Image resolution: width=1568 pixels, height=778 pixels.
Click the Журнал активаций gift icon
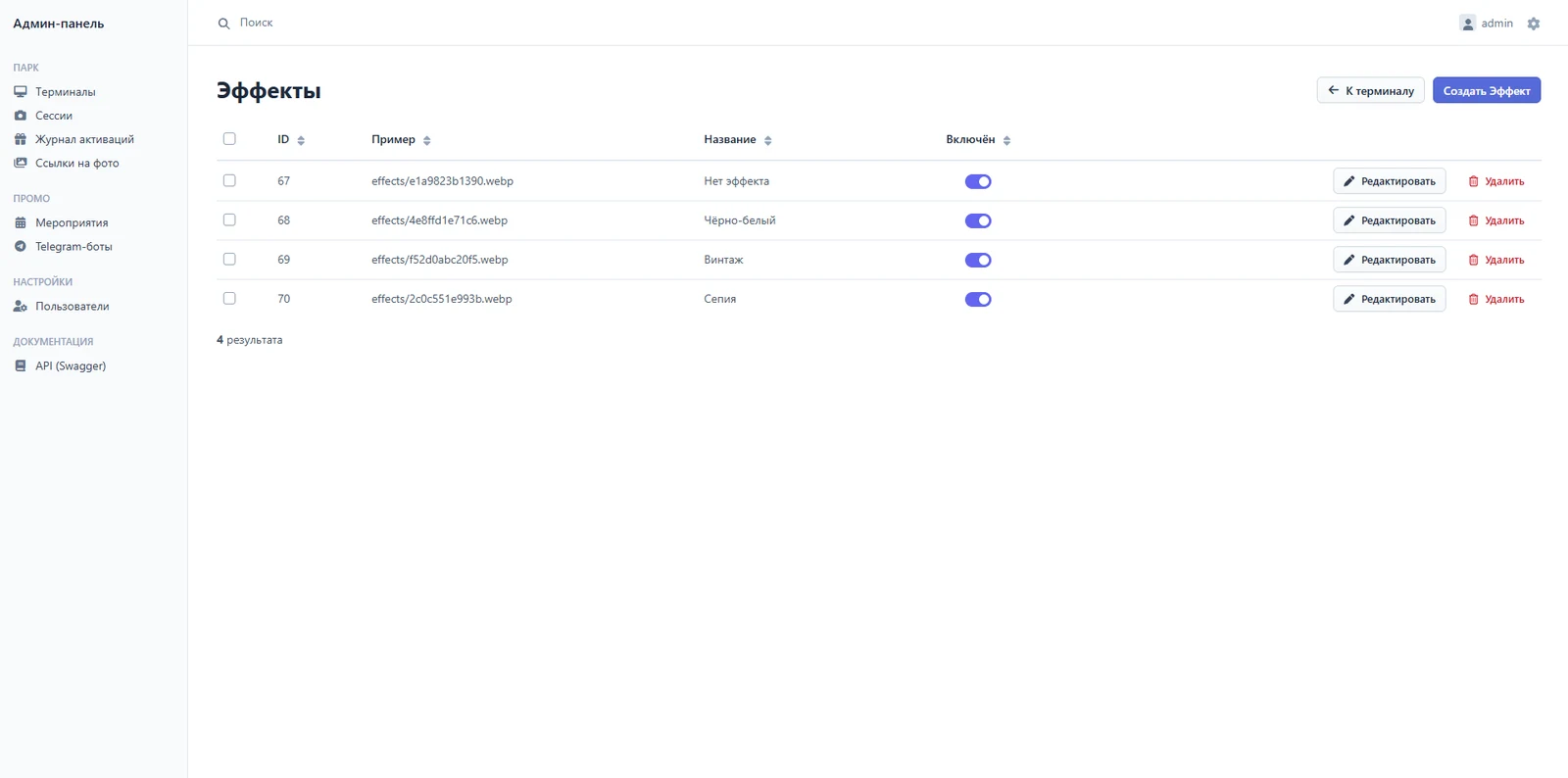(21, 139)
